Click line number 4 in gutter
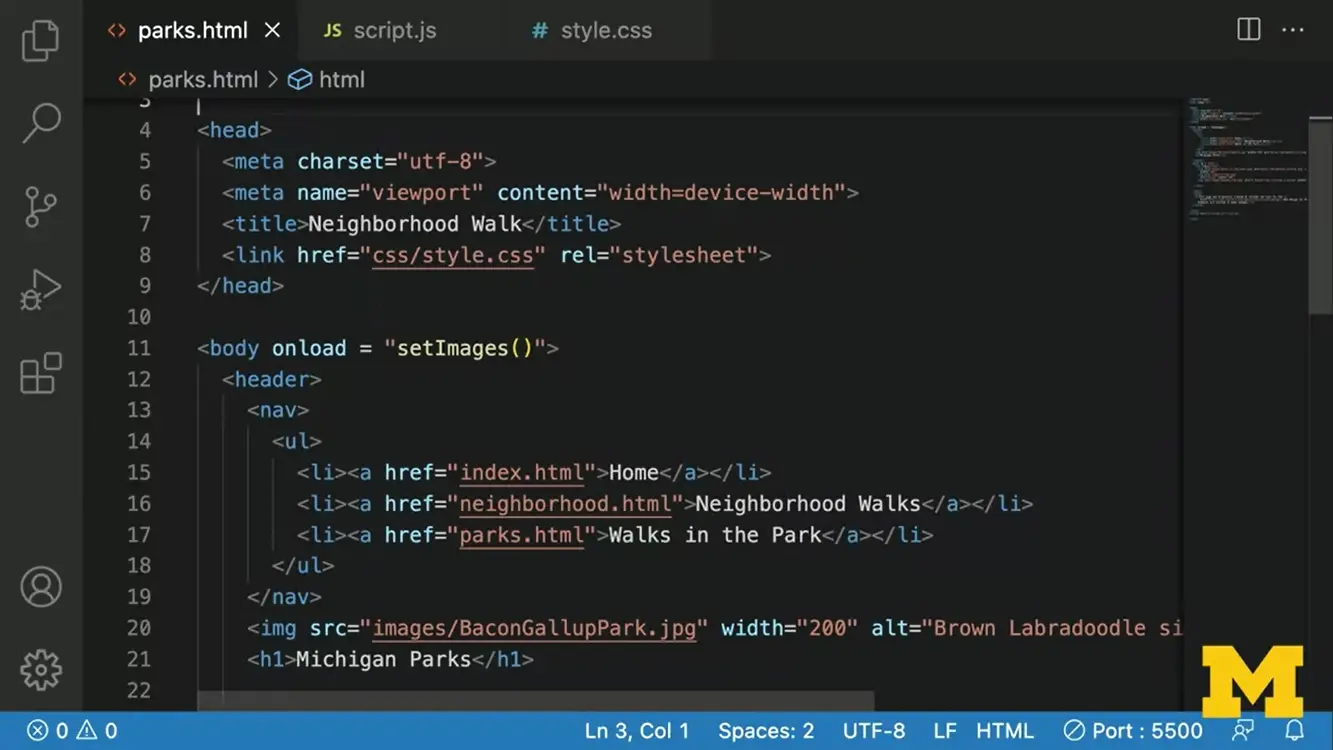The image size is (1333, 750). coord(146,130)
